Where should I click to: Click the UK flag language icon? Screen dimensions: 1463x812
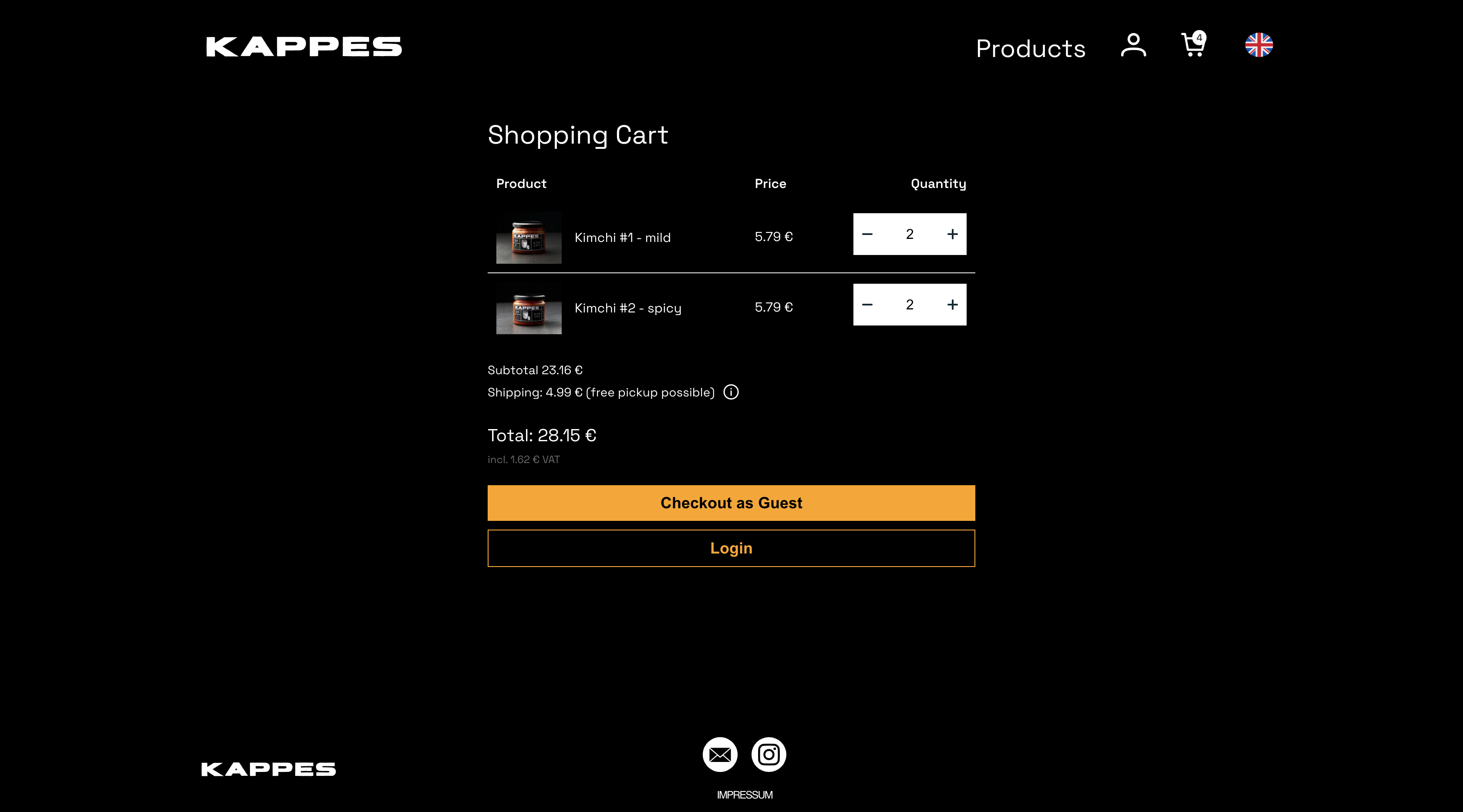click(1258, 45)
